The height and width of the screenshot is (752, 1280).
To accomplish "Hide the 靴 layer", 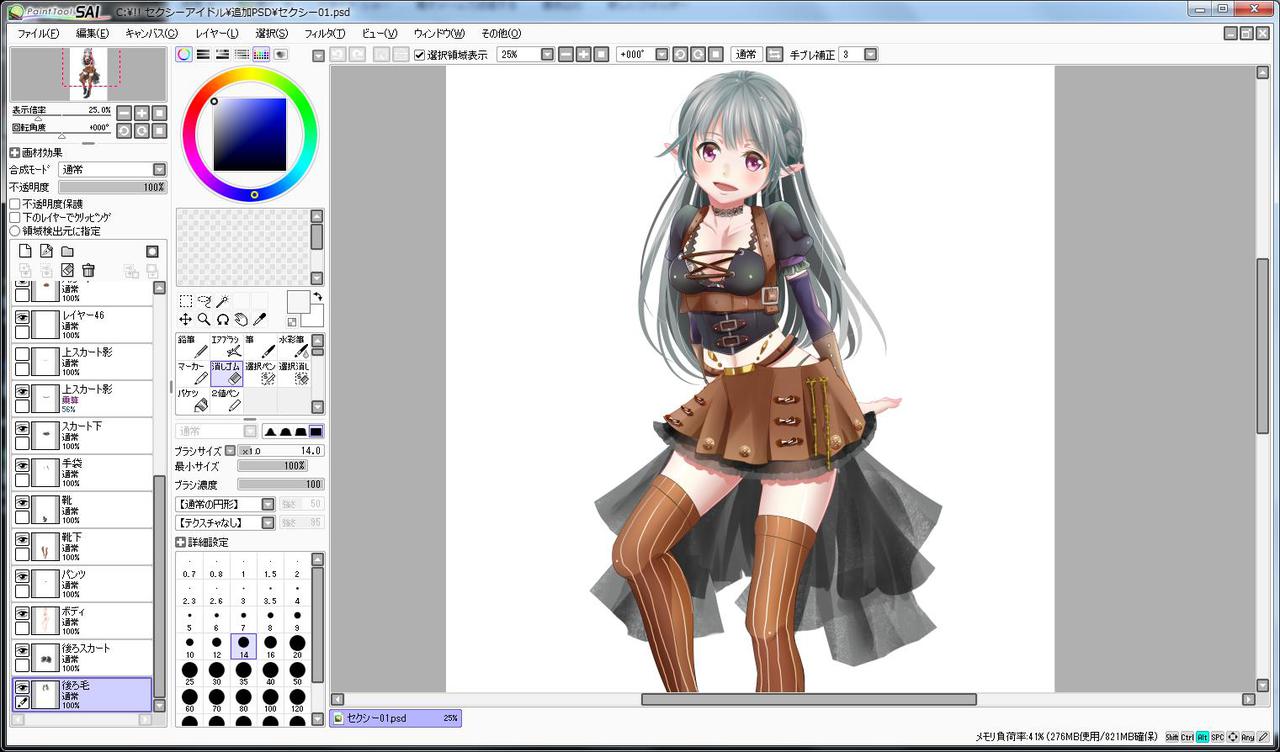I will 22,501.
